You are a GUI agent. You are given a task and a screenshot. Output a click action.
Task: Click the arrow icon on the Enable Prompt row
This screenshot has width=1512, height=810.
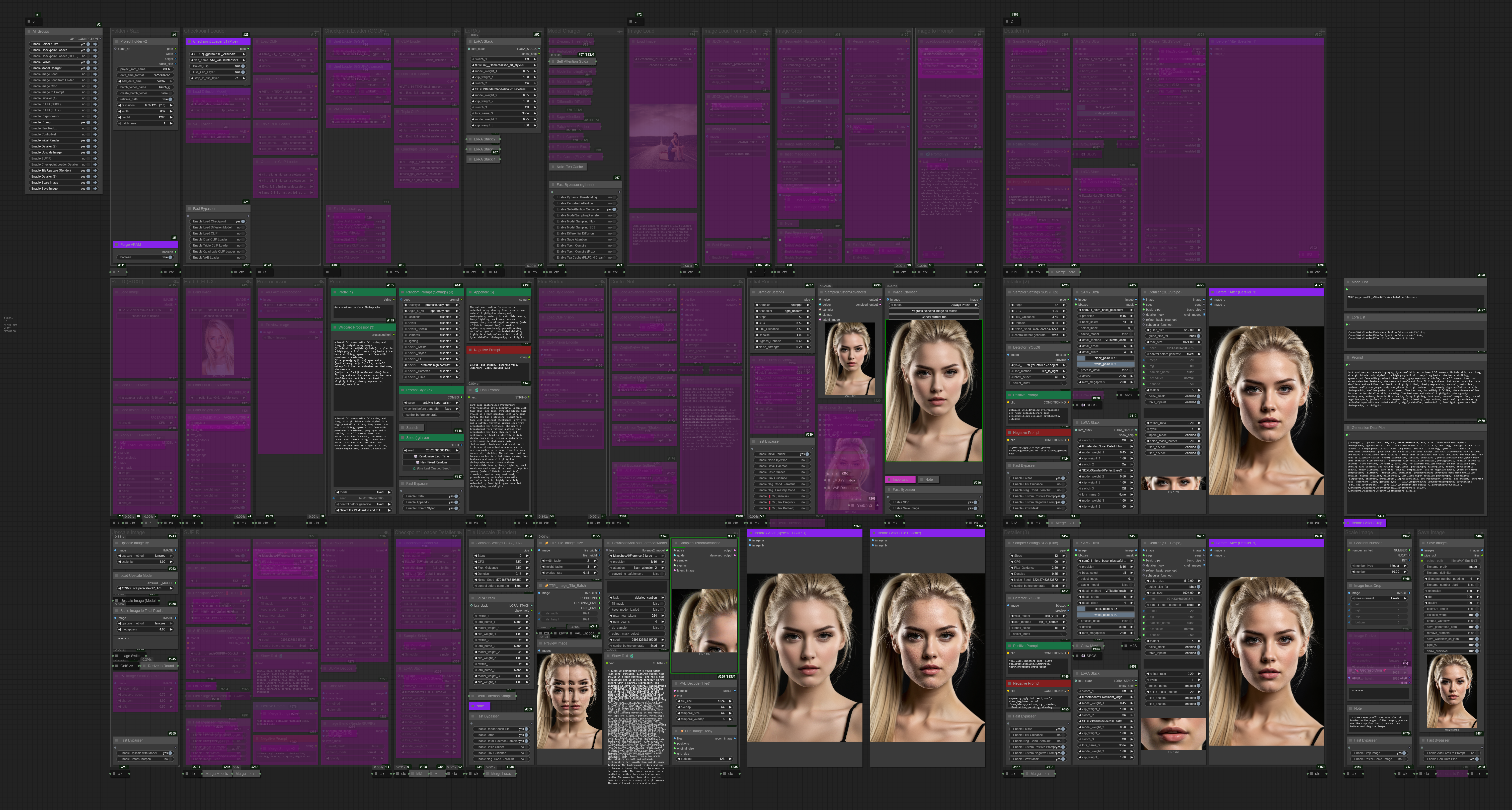point(95,122)
